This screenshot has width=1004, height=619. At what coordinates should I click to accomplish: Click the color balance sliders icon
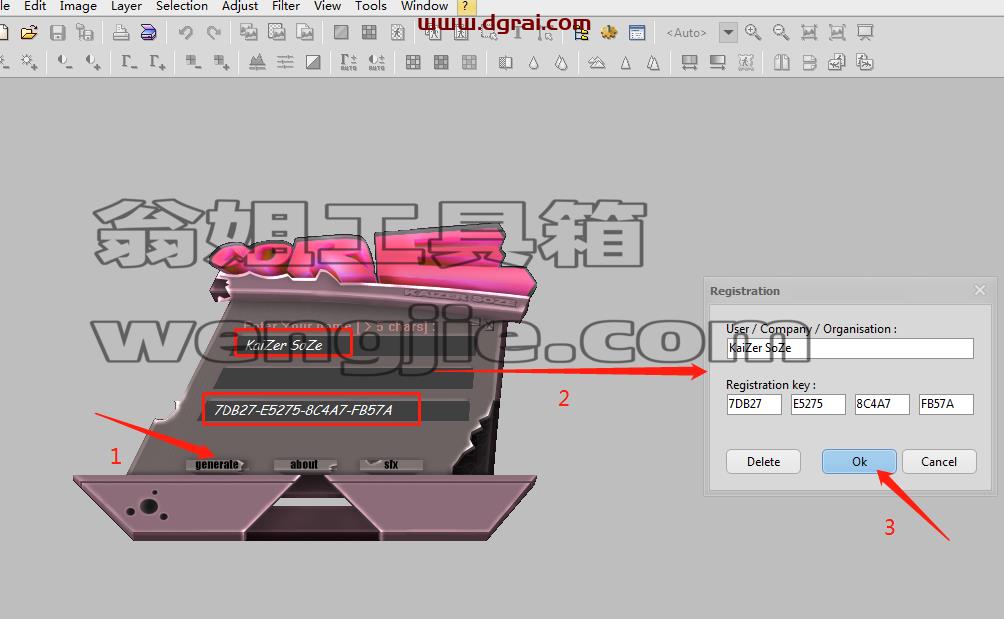[x=285, y=62]
